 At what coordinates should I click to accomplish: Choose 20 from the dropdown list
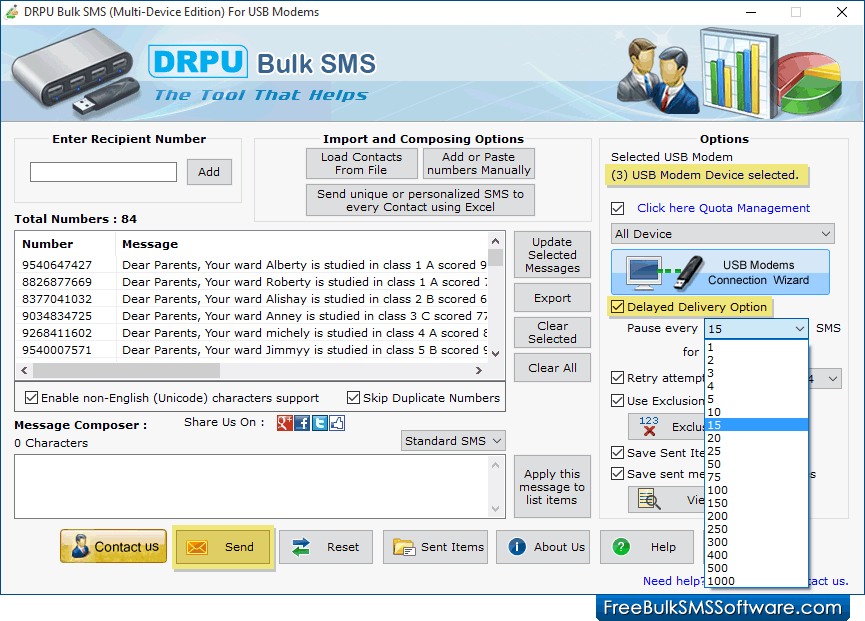(x=756, y=438)
